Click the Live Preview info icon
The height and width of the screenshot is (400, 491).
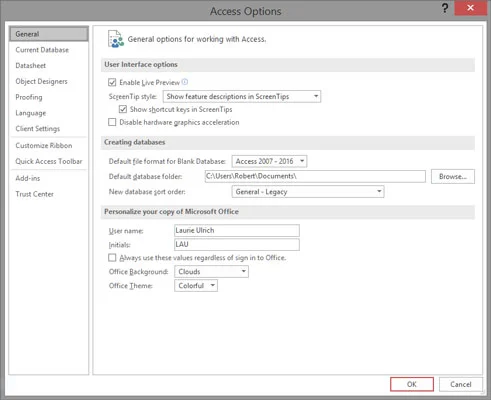[185, 82]
